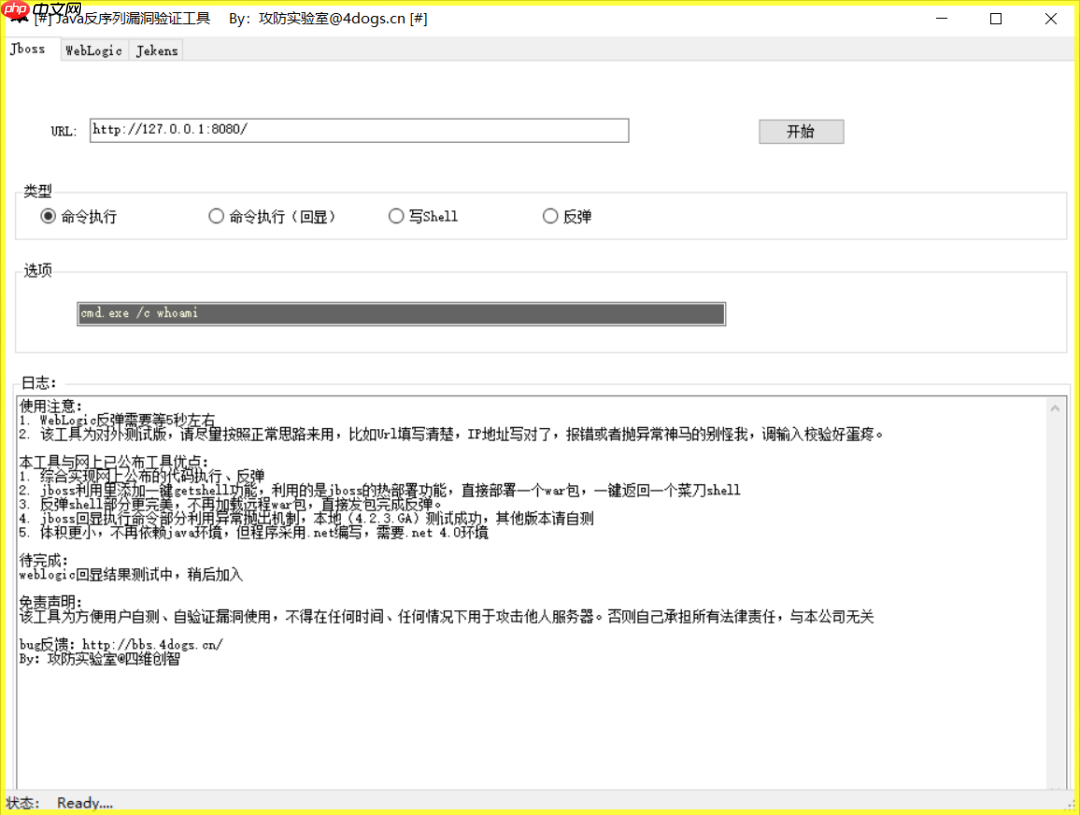The image size is (1080, 815).
Task: Select the 命令执行（回显） option
Action: pyautogui.click(x=216, y=215)
